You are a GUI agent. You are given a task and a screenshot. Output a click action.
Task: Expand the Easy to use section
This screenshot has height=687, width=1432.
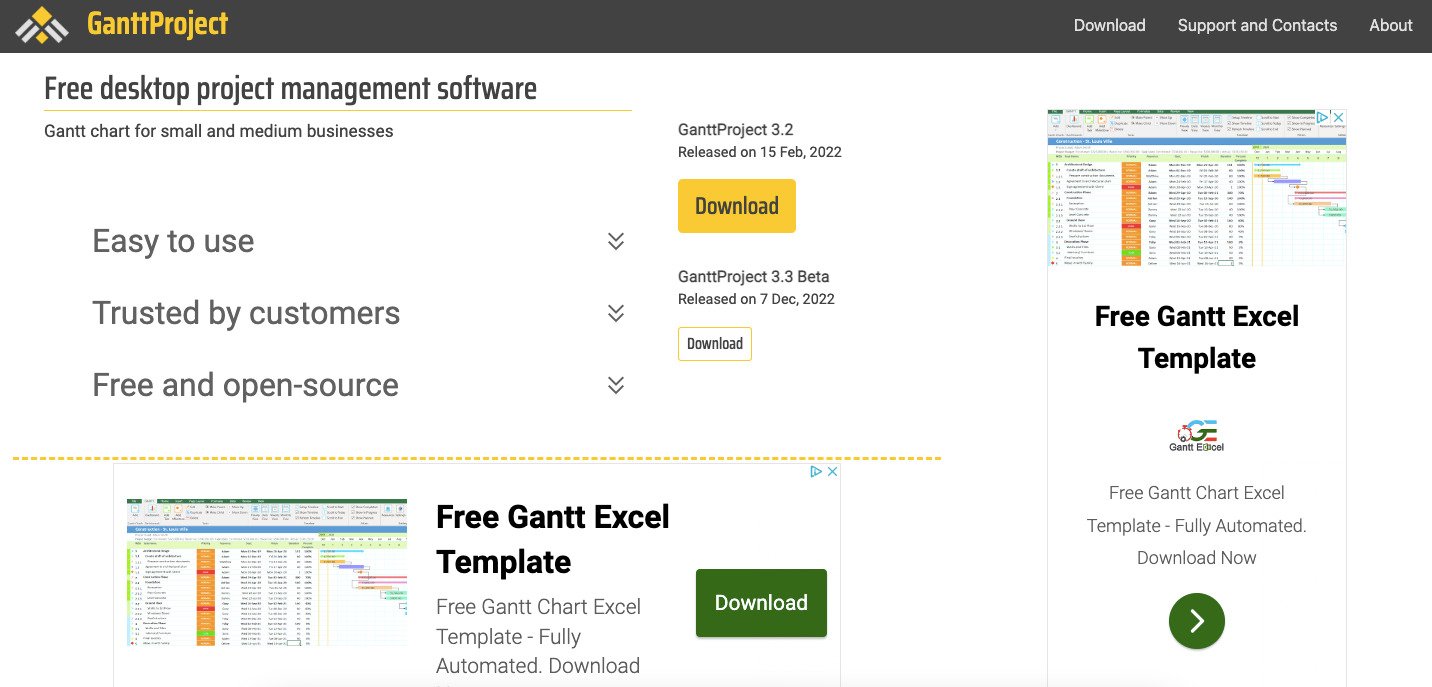pos(616,241)
